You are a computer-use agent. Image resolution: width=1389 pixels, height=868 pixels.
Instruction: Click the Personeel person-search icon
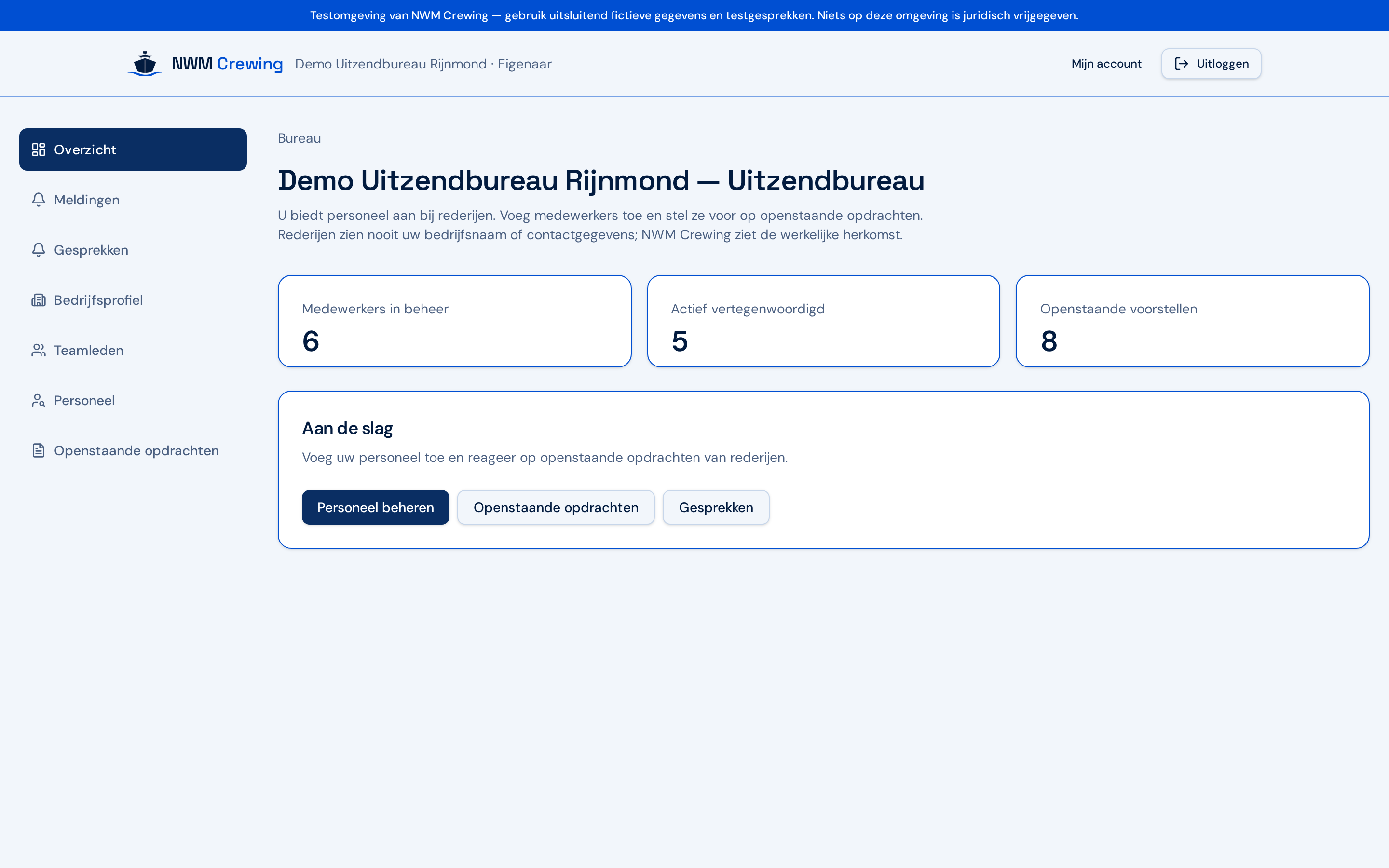[39, 400]
